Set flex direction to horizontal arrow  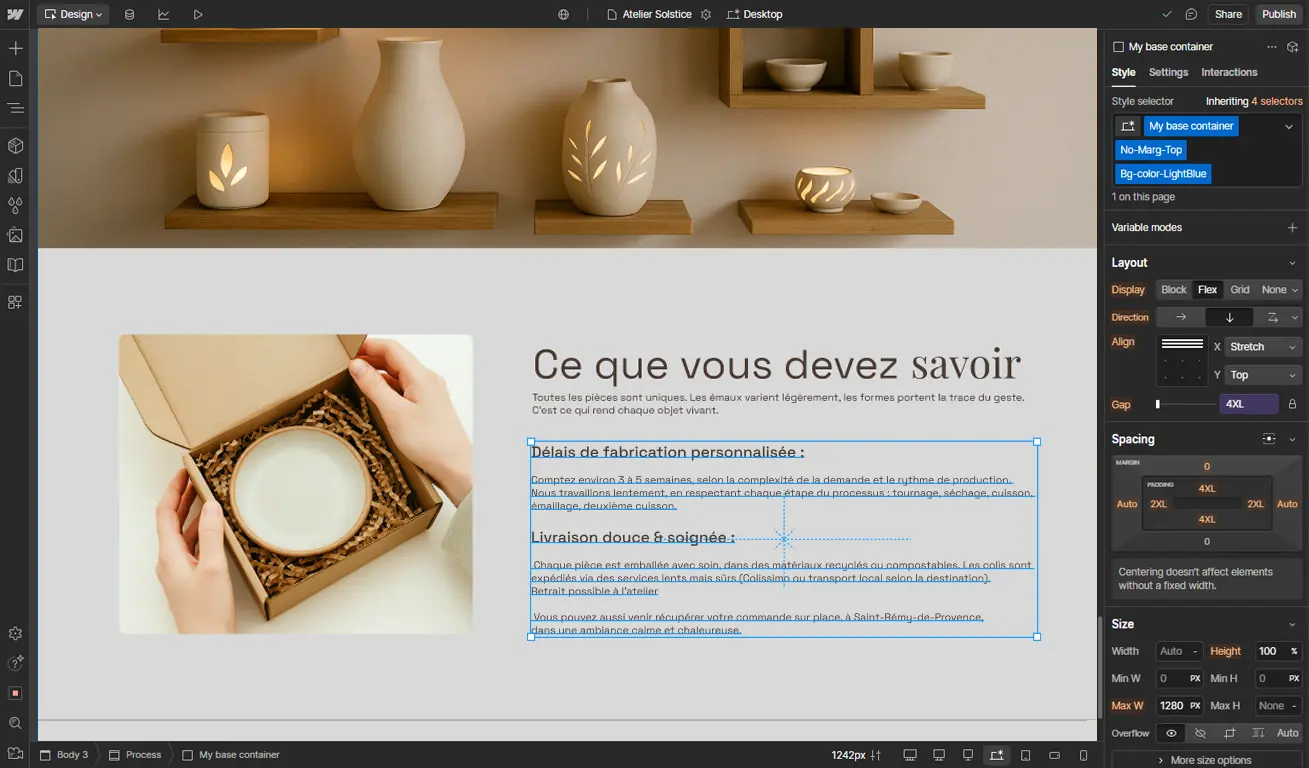click(x=1181, y=317)
